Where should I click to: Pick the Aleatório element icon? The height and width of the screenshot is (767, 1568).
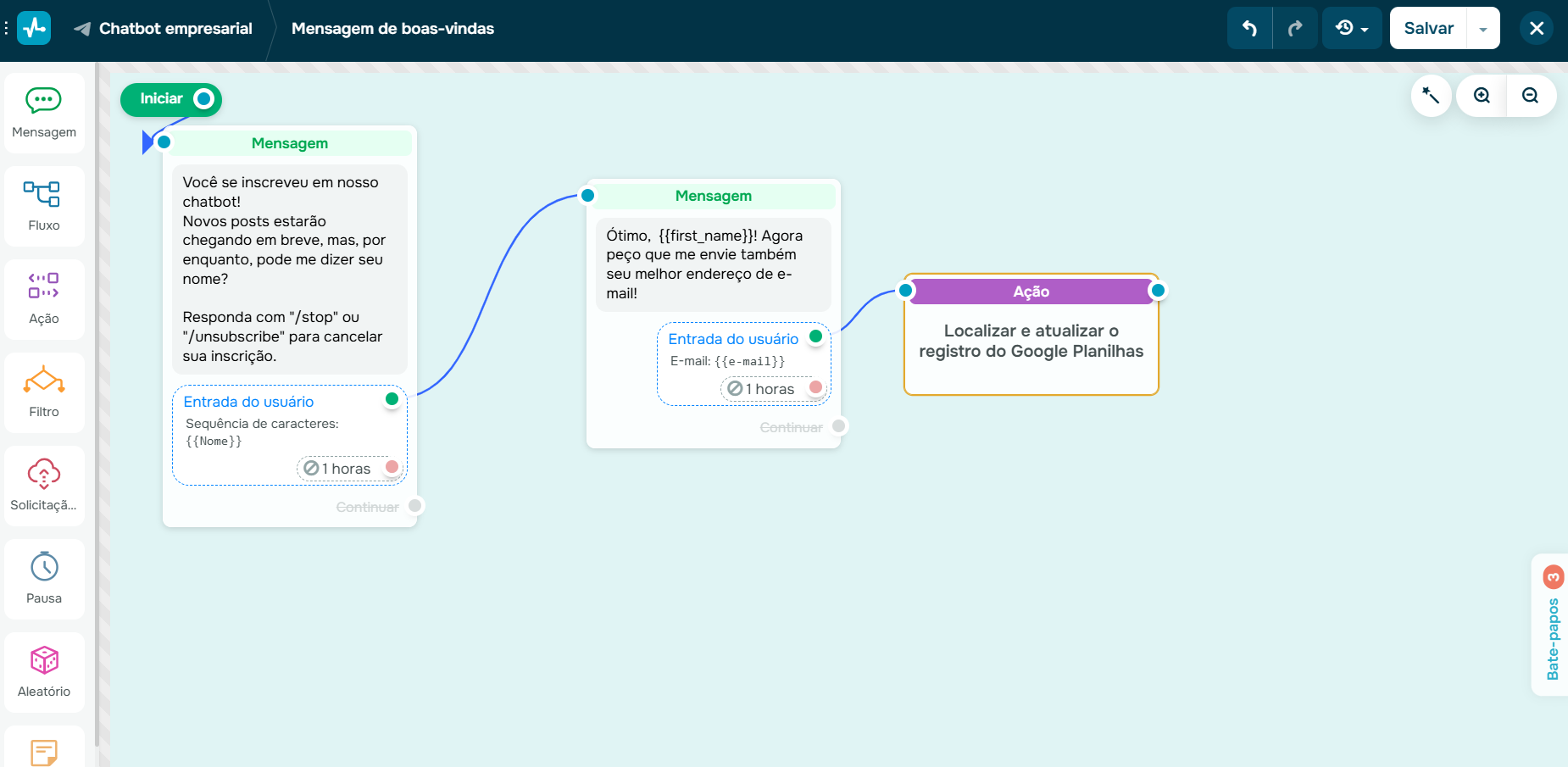44,671
